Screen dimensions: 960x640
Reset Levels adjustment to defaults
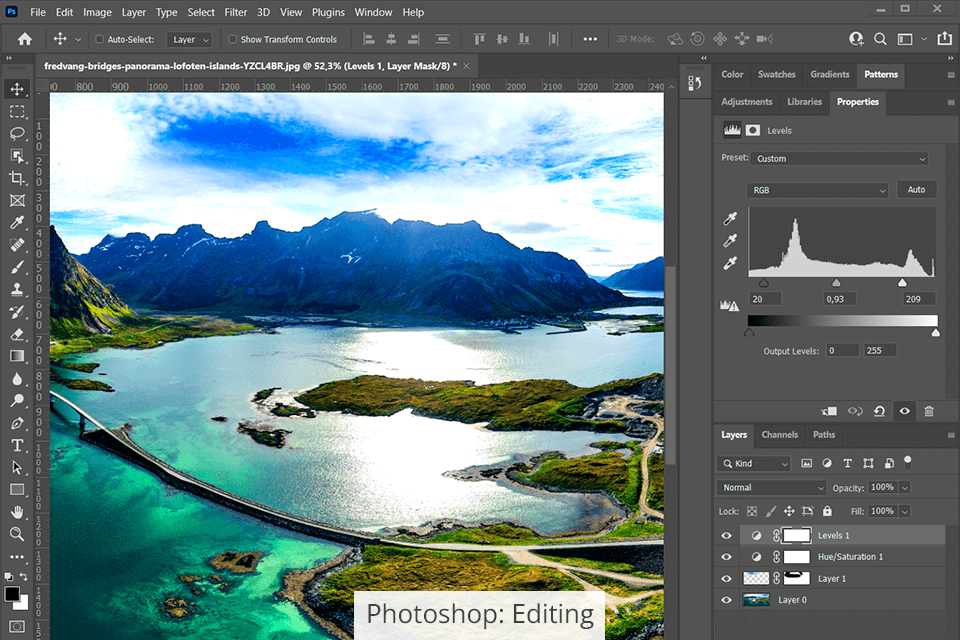click(x=879, y=411)
